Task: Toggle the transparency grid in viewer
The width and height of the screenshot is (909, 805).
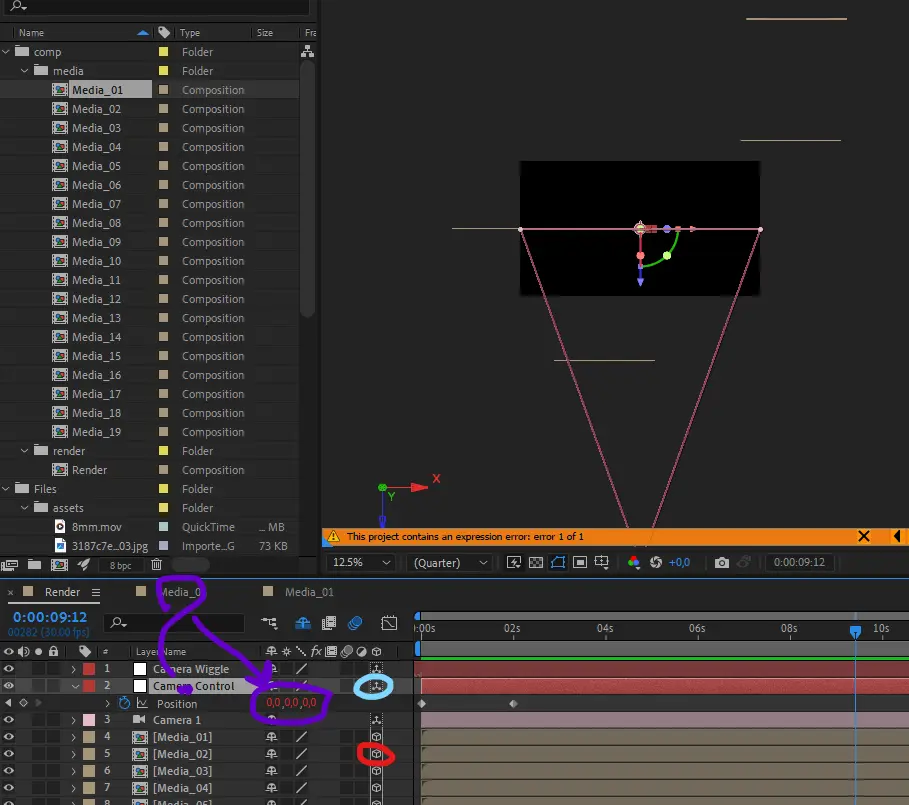Action: pos(536,563)
